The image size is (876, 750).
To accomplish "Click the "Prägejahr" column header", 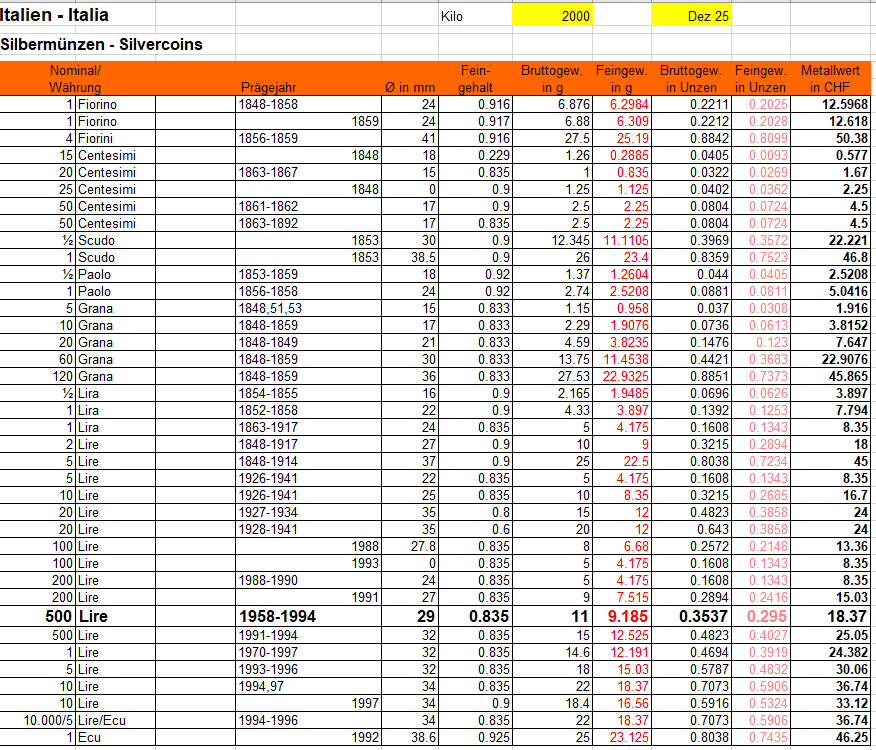I will click(268, 87).
